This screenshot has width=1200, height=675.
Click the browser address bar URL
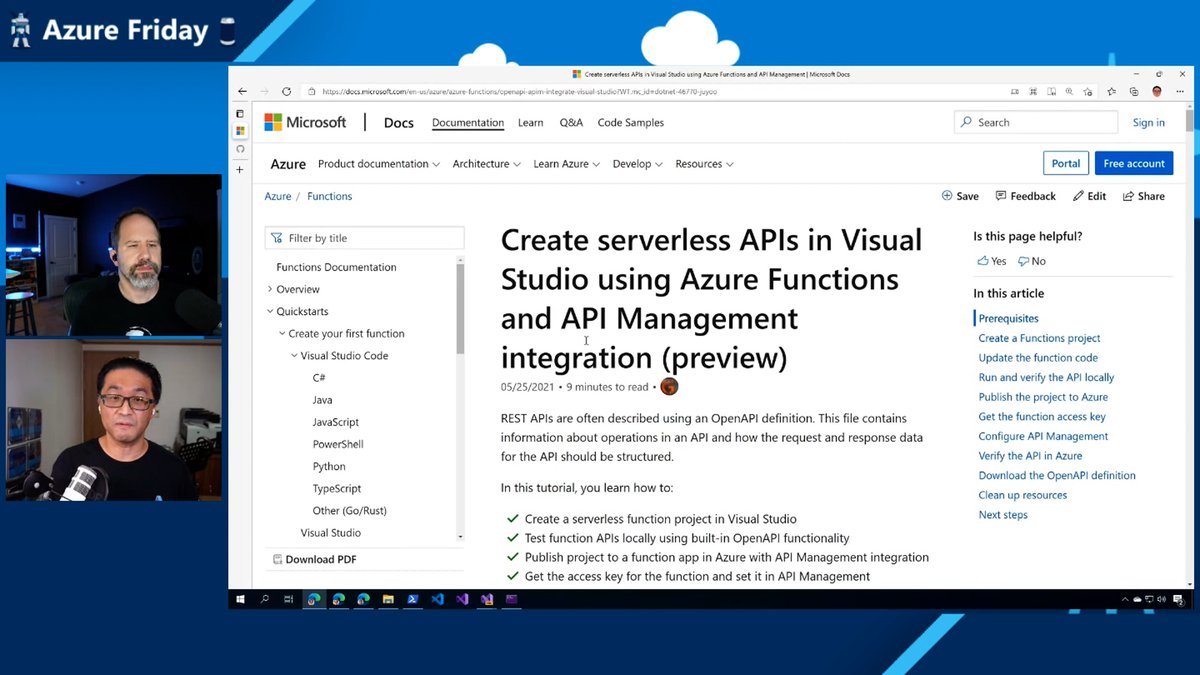pos(520,91)
